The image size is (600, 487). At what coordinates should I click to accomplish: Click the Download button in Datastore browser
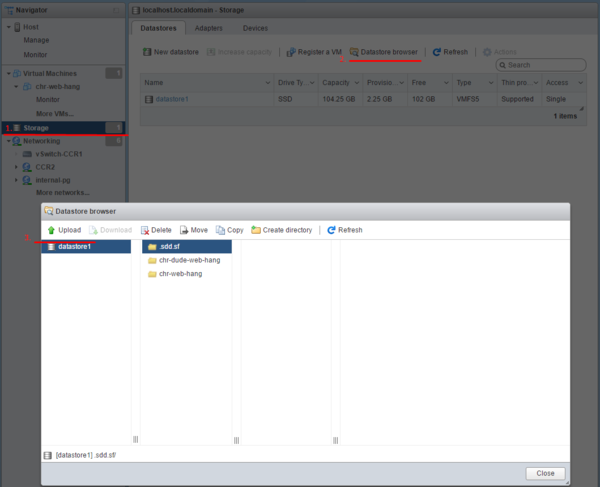(x=111, y=230)
